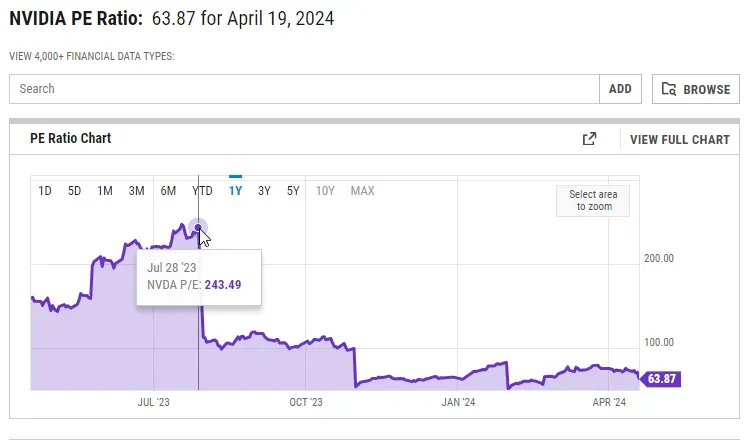Select the 5D time range
The height and width of the screenshot is (440, 746).
(x=75, y=191)
